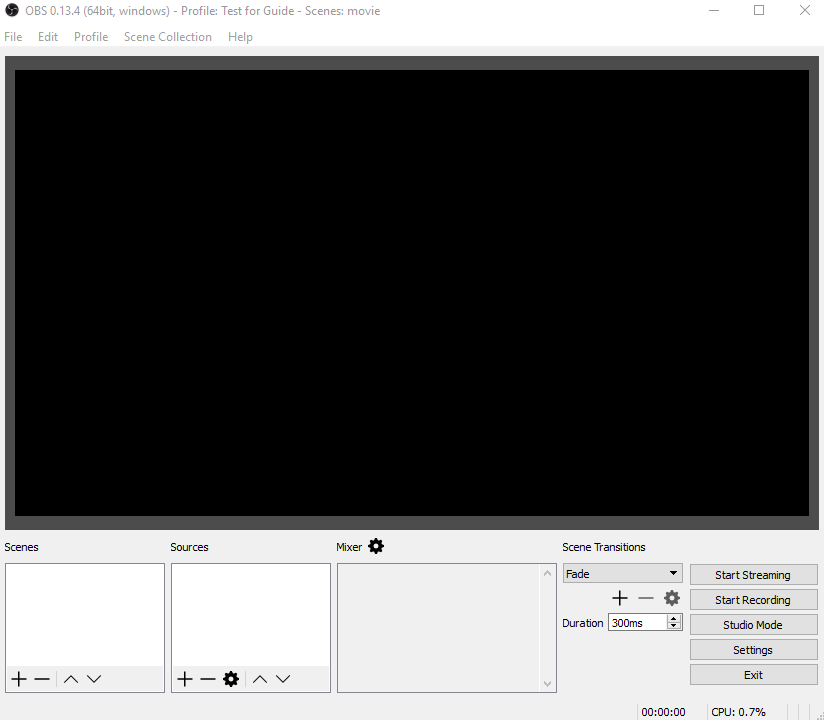Viewport: 824px width, 720px height.
Task: Click the Exit button
Action: (x=754, y=675)
